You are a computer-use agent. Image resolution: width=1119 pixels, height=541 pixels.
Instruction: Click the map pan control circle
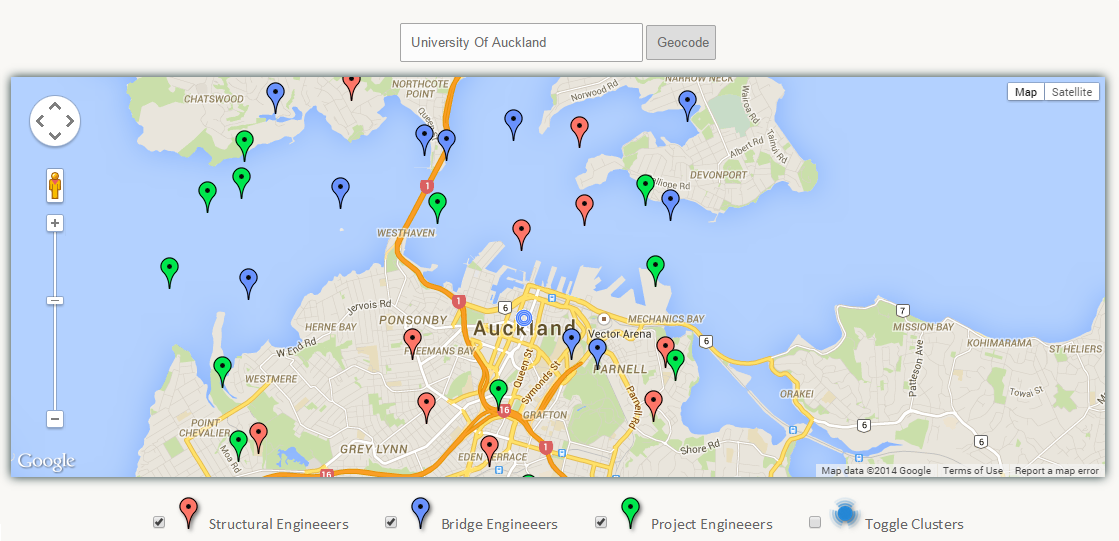[55, 121]
